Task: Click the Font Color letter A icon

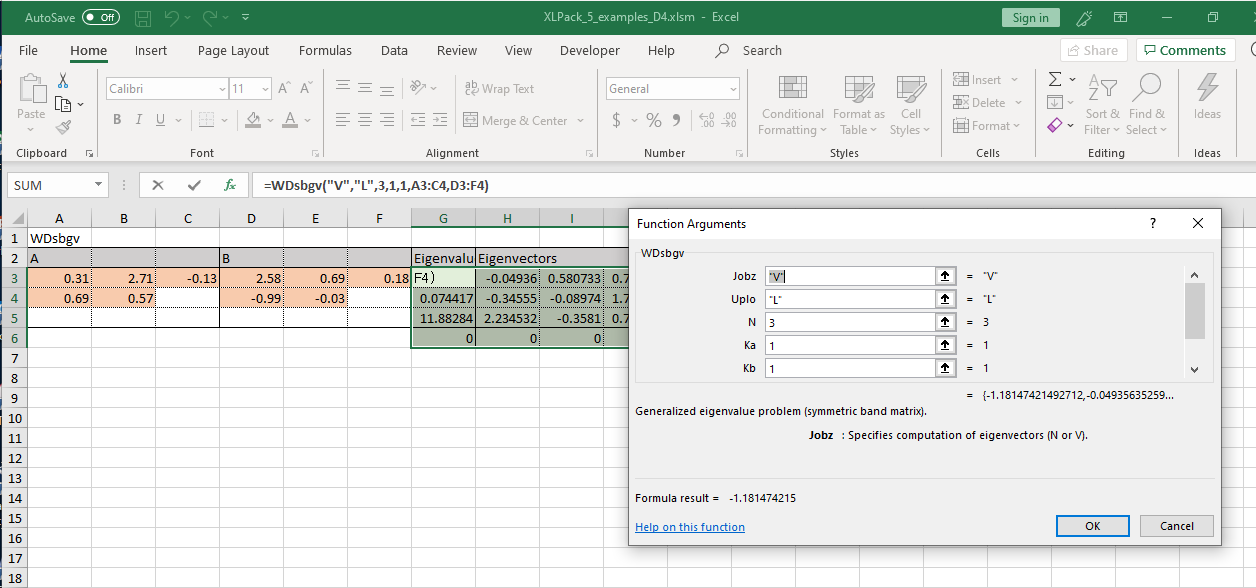Action: pos(290,120)
